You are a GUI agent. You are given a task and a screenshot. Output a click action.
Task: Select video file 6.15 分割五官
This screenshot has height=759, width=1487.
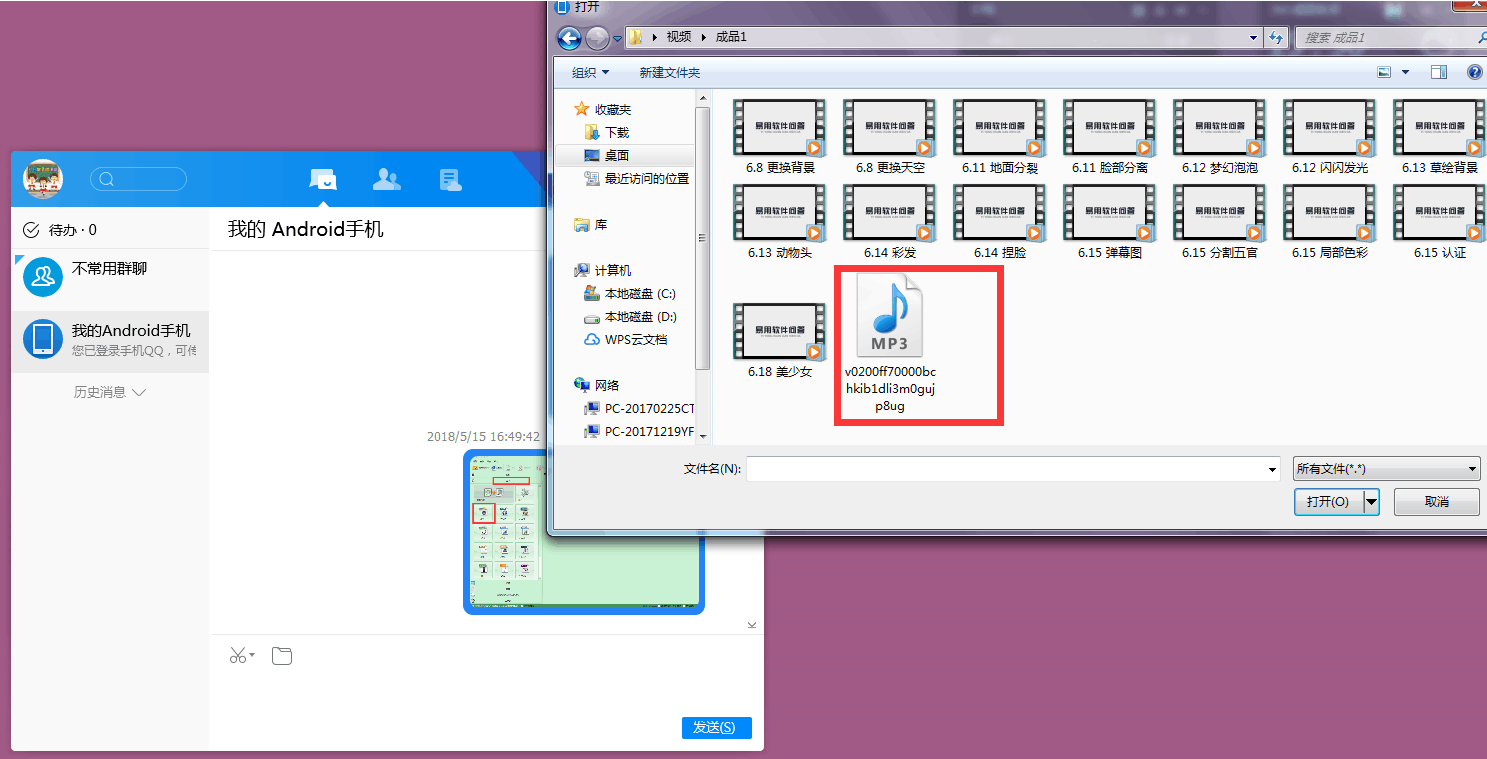tap(1220, 222)
